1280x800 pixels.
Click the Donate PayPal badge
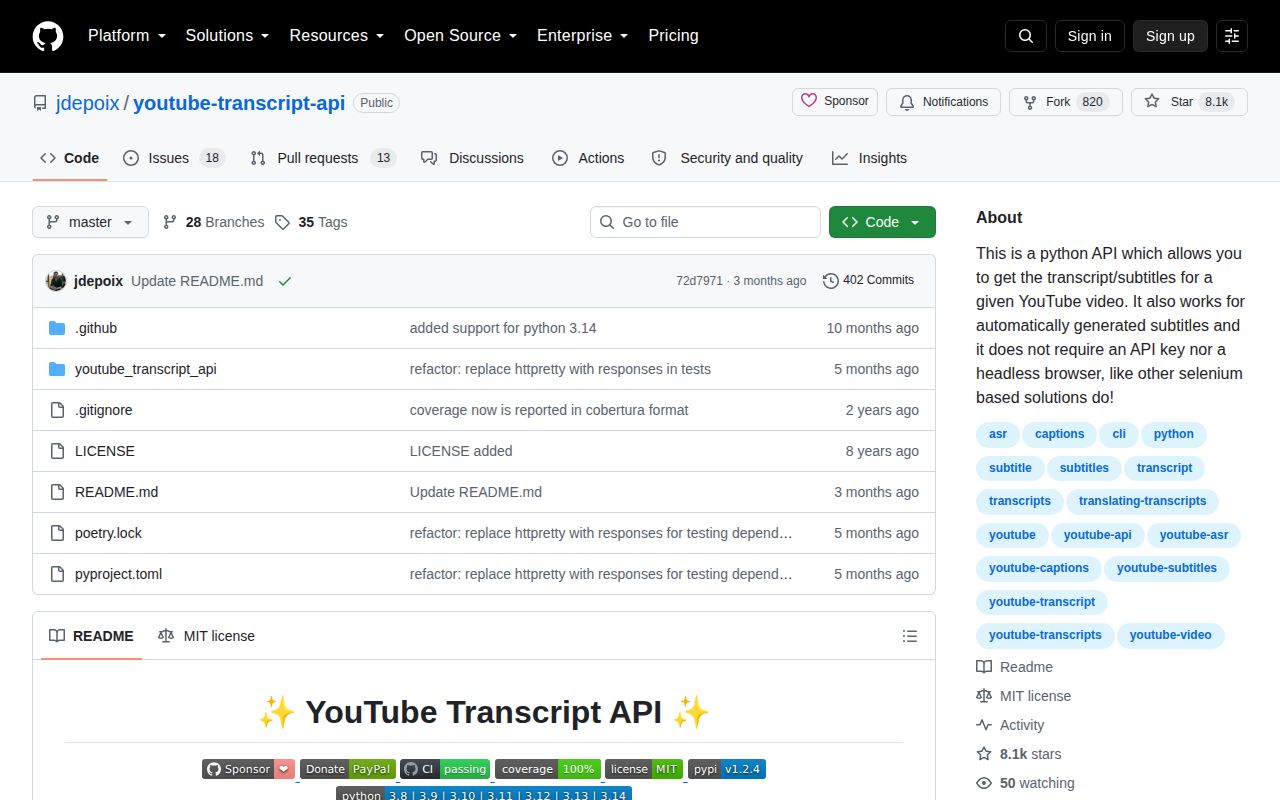click(x=348, y=769)
